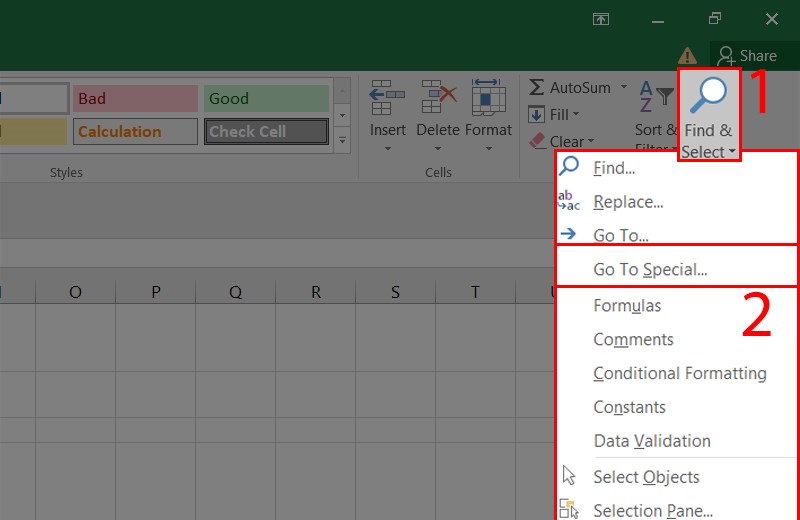Apply the Good cell style
This screenshot has height=520, width=800.
[266, 98]
